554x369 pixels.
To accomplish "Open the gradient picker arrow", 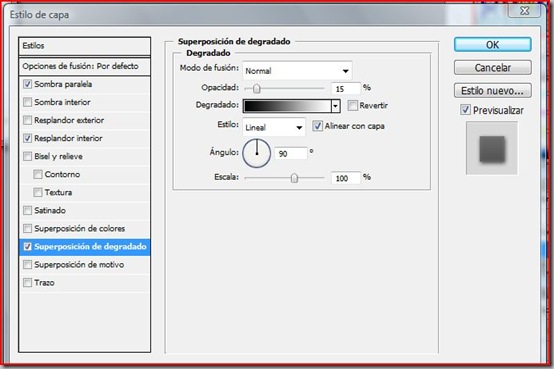I will [335, 106].
